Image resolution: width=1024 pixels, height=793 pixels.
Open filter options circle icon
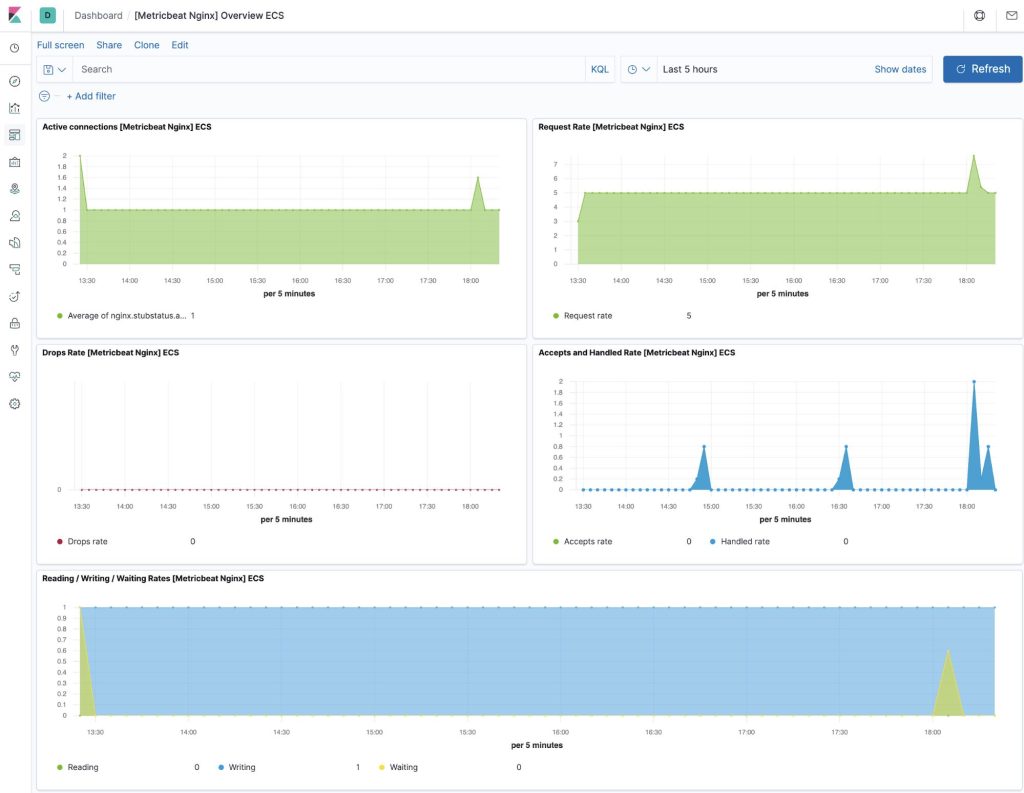coord(44,96)
